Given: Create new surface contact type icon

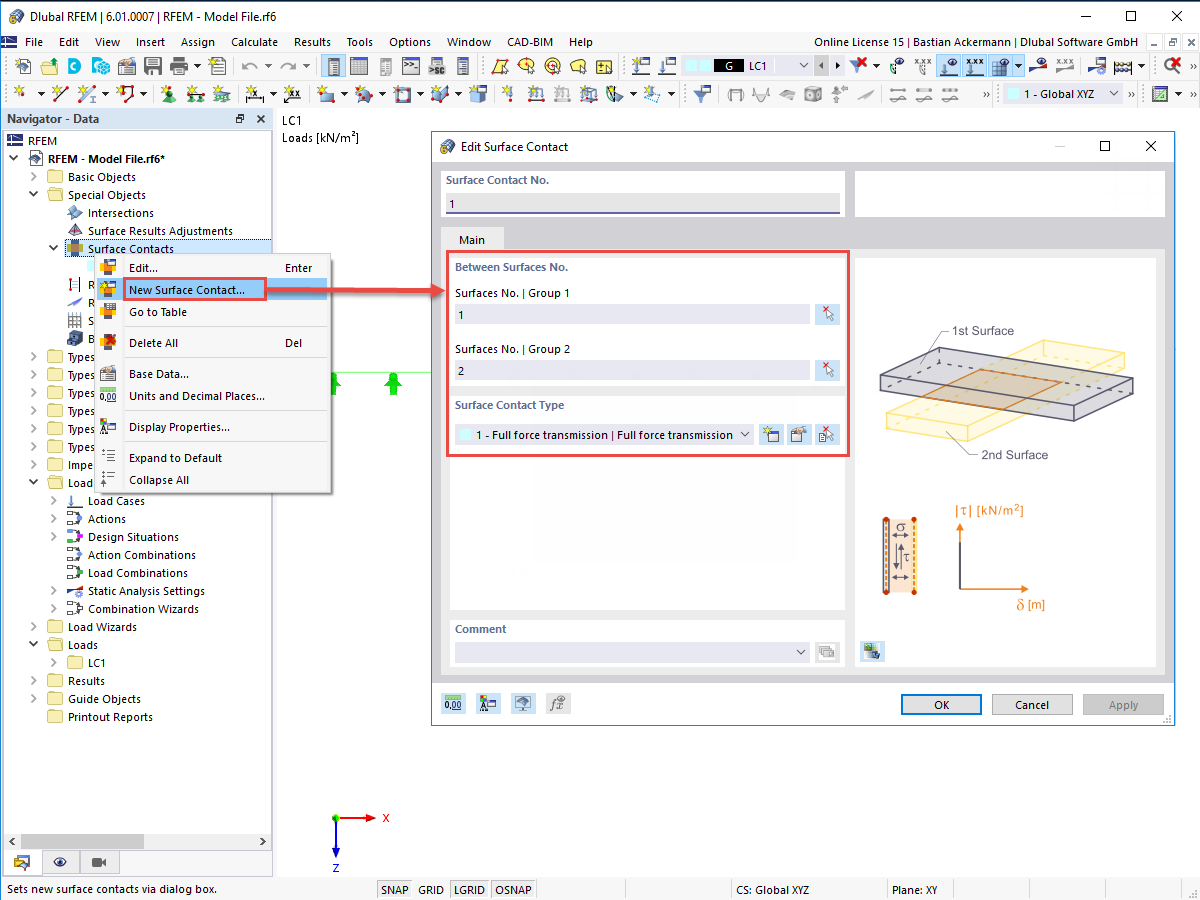Looking at the screenshot, I should tap(770, 435).
